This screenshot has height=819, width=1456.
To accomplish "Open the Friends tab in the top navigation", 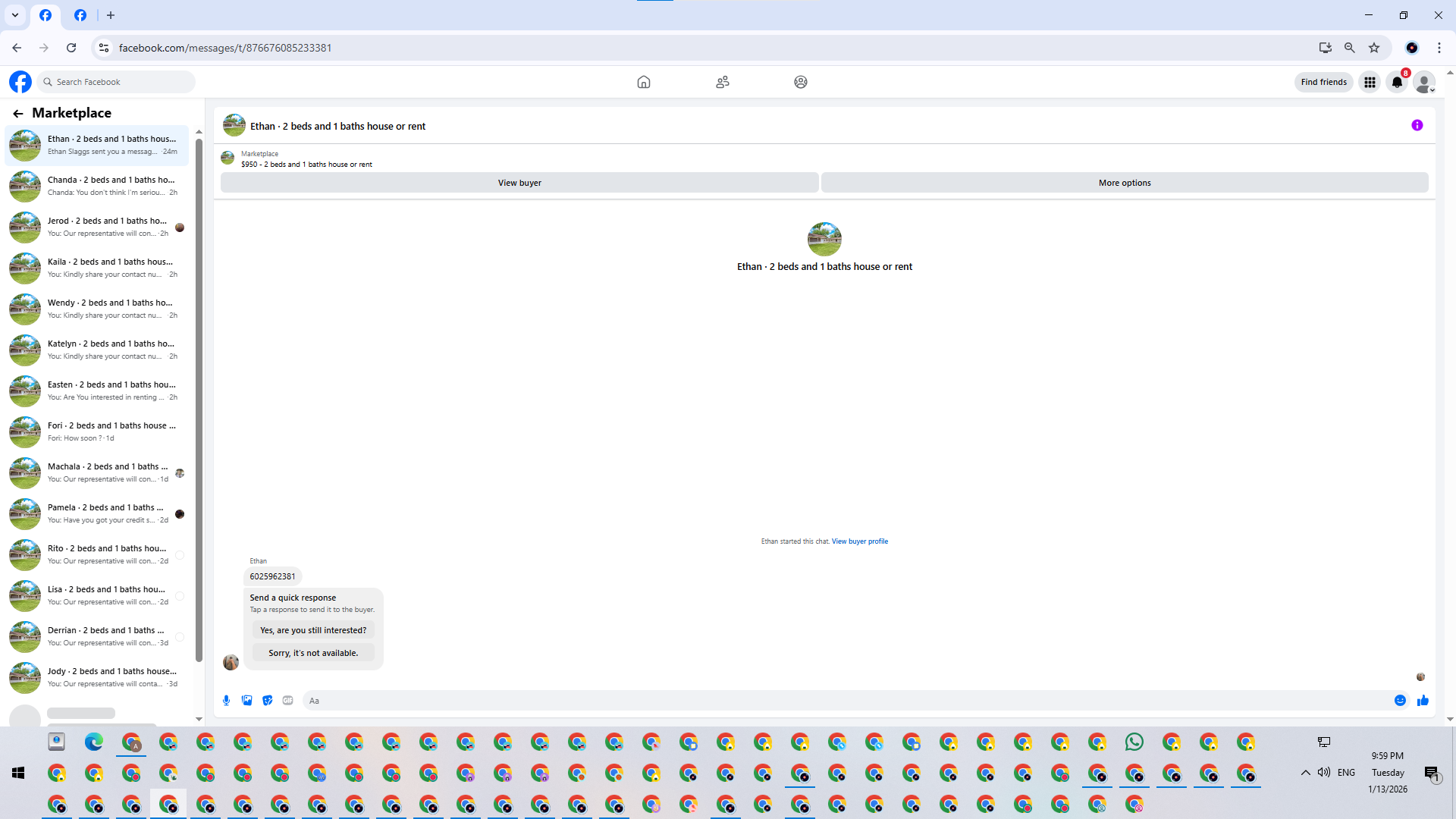I will pyautogui.click(x=722, y=82).
